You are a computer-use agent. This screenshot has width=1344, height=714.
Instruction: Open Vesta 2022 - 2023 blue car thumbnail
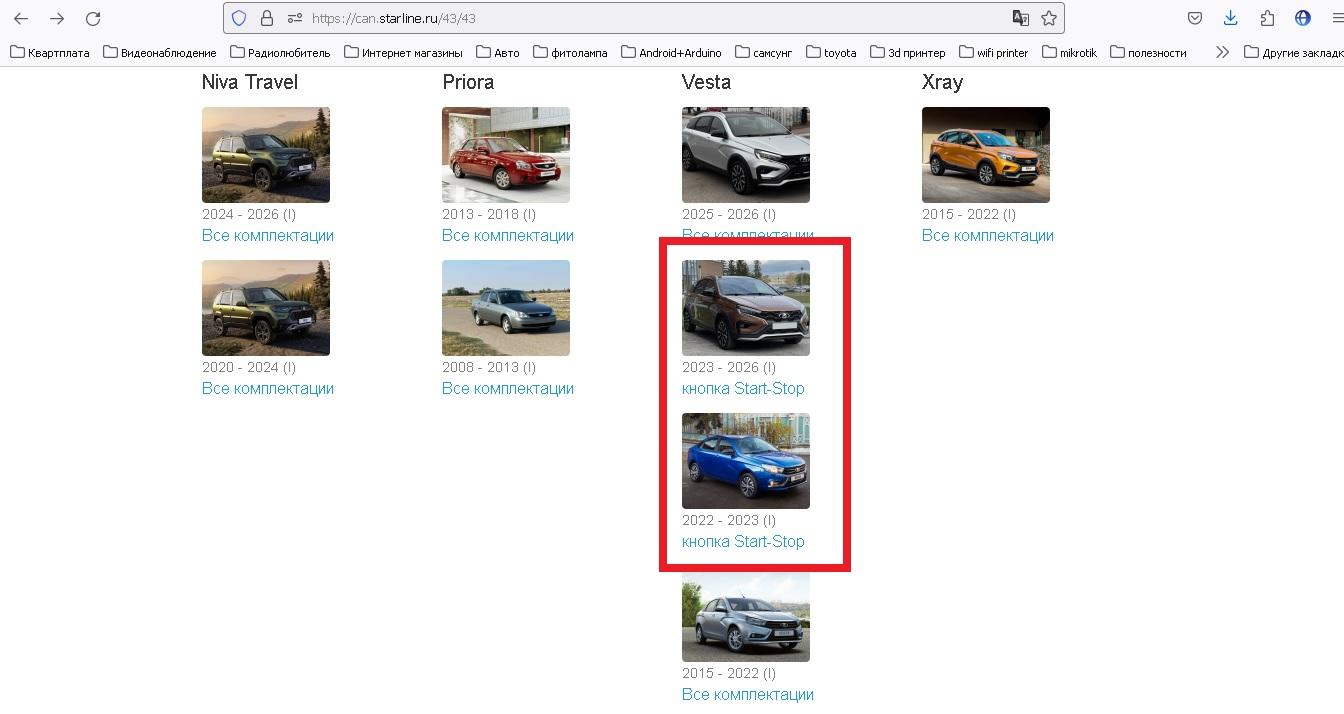tap(746, 461)
